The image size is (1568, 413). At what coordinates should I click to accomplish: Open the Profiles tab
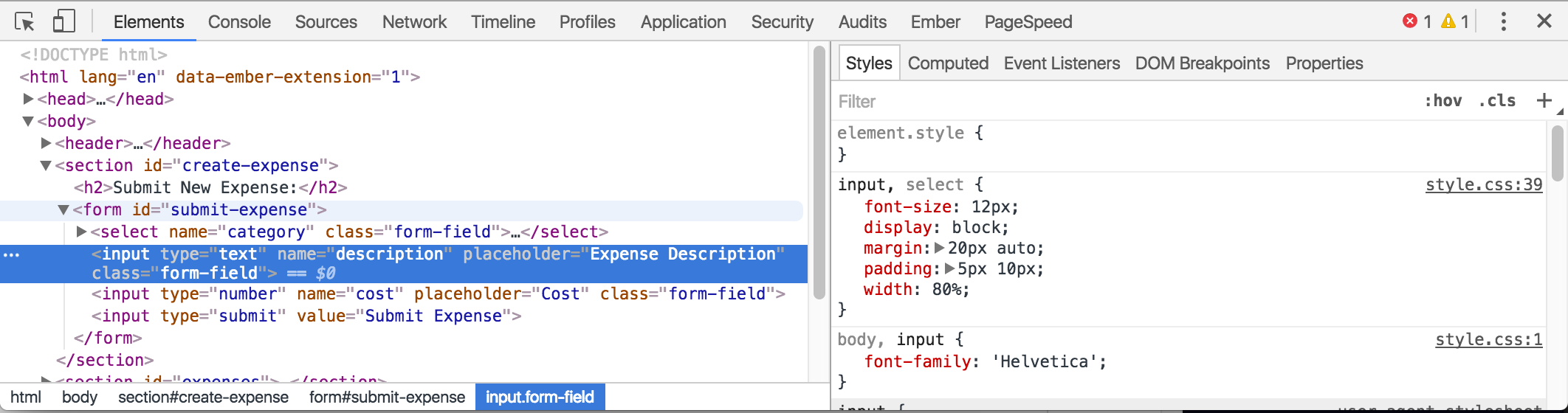[587, 22]
